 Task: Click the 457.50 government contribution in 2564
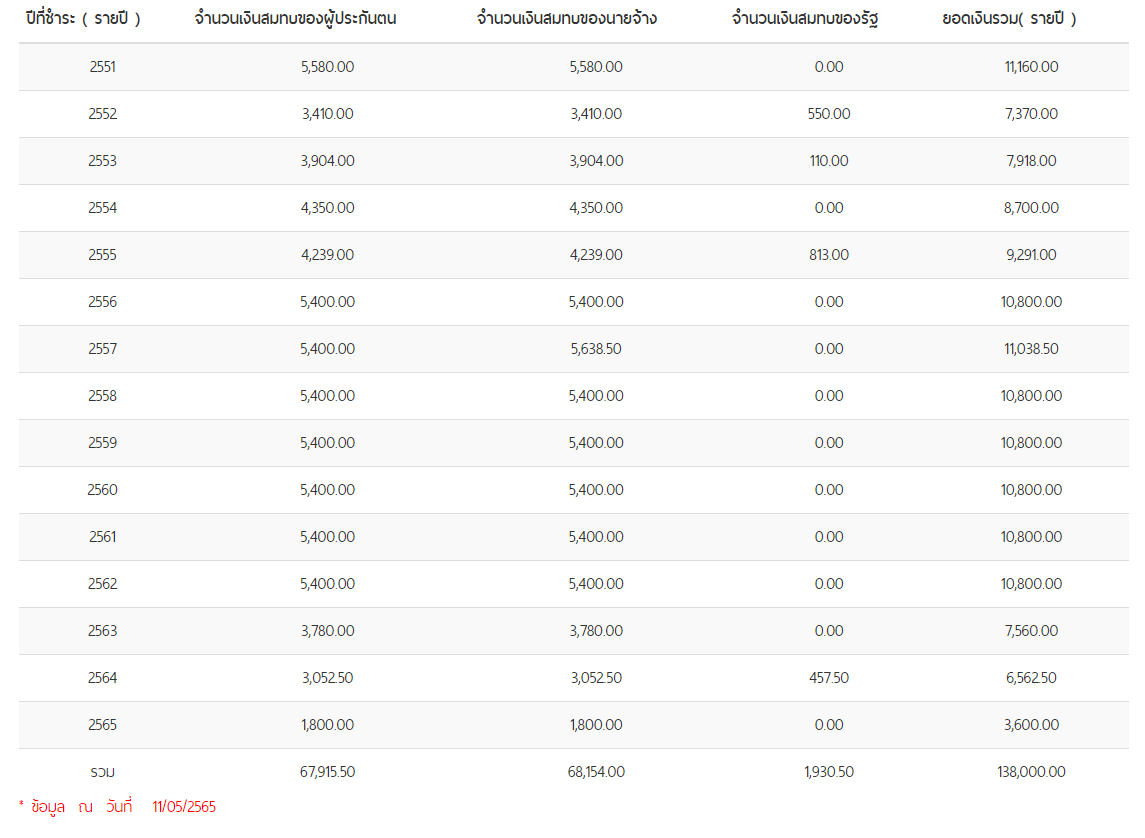pyautogui.click(x=829, y=677)
